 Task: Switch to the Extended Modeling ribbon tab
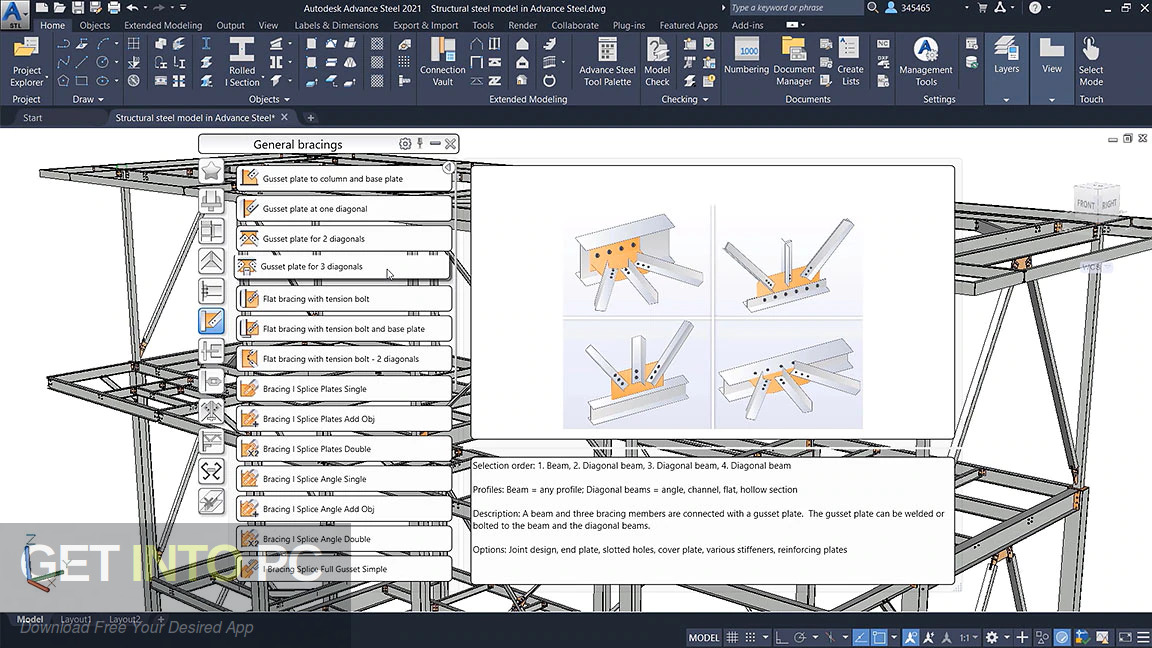163,25
